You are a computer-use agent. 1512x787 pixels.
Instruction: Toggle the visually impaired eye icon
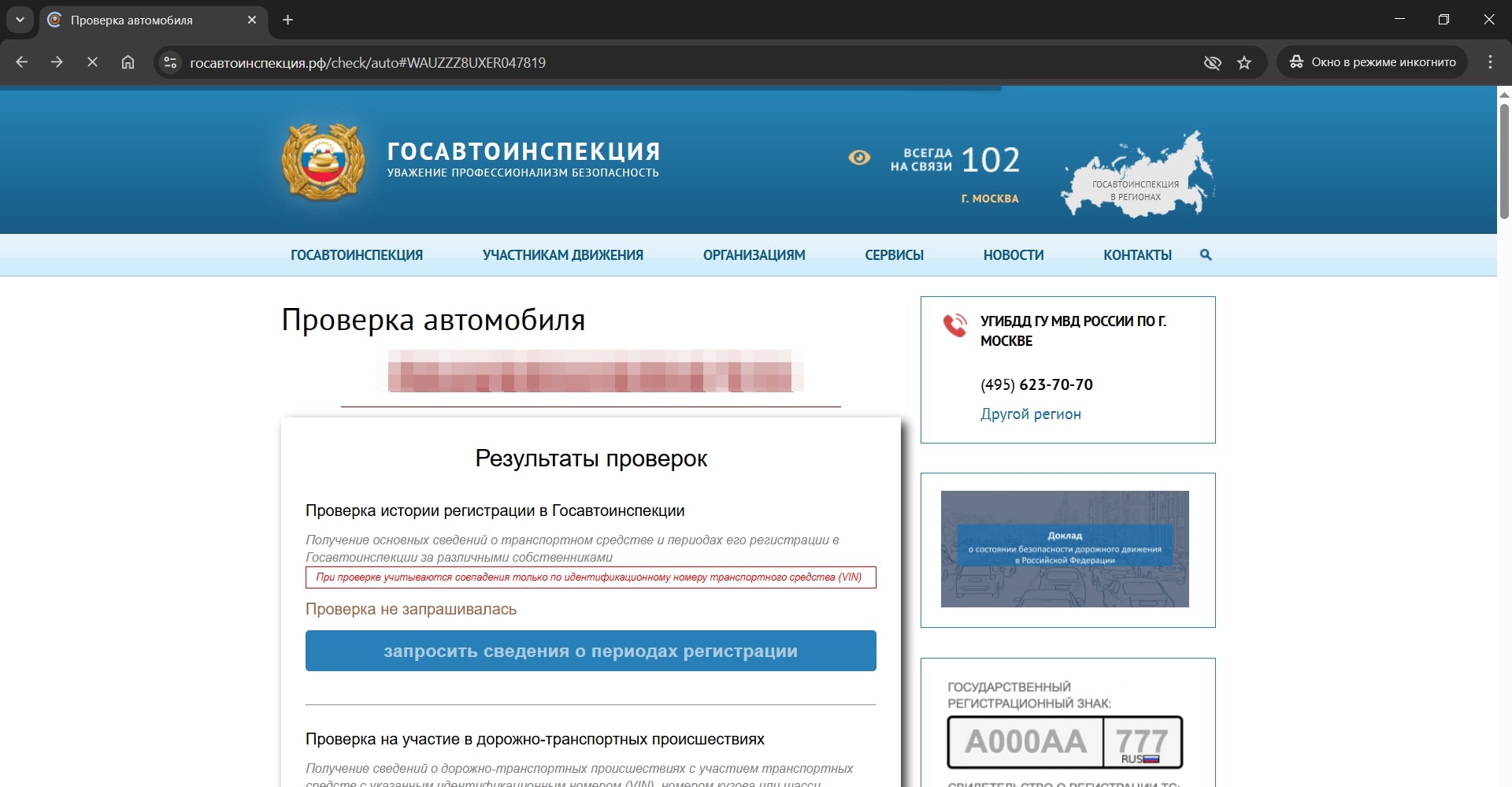point(859,158)
